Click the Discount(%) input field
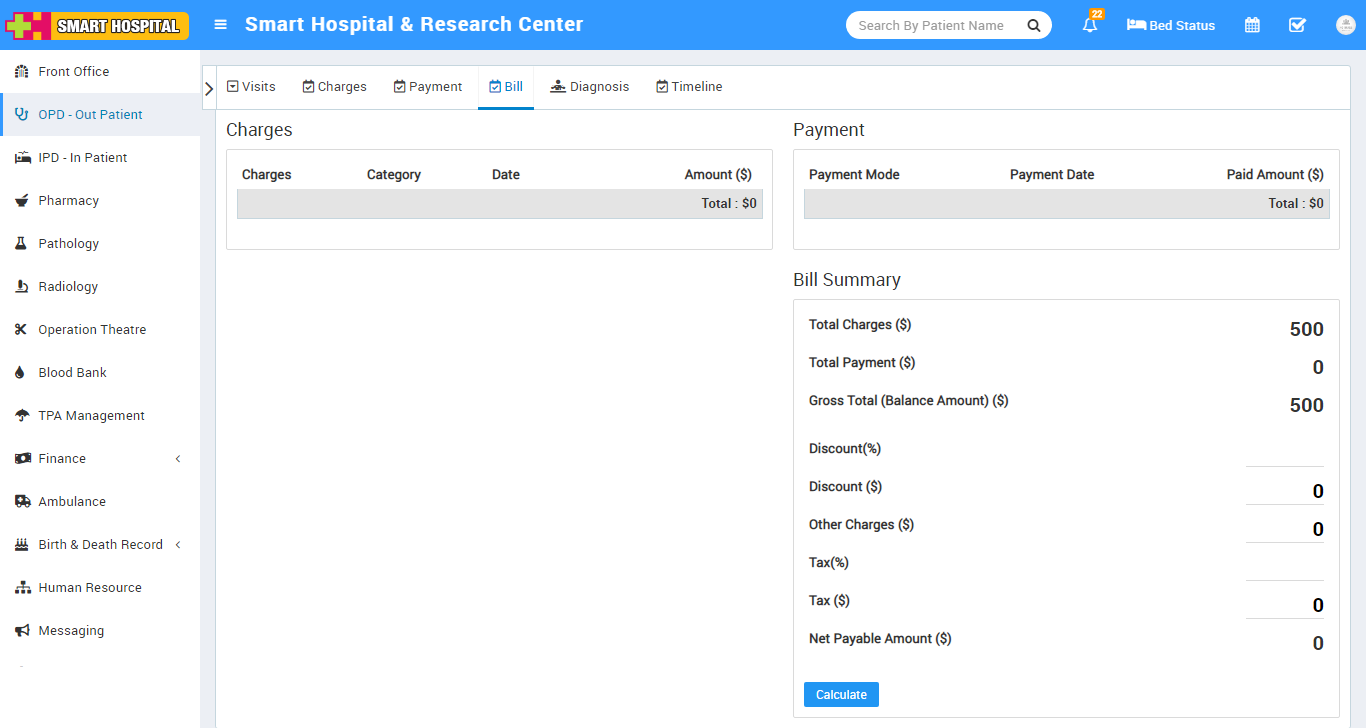This screenshot has height=728, width=1366. 1284,453
